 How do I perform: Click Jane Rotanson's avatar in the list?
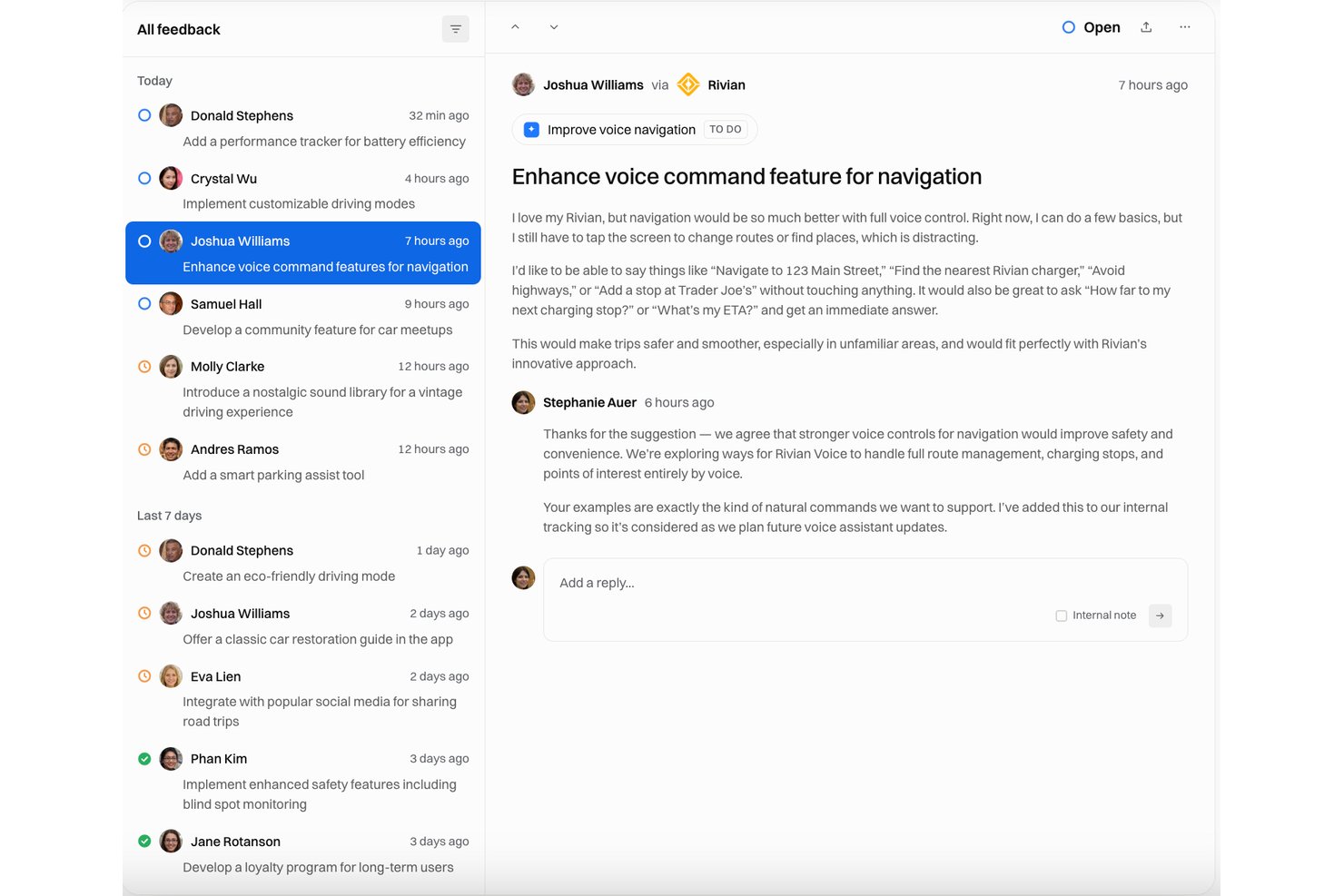[x=171, y=842]
